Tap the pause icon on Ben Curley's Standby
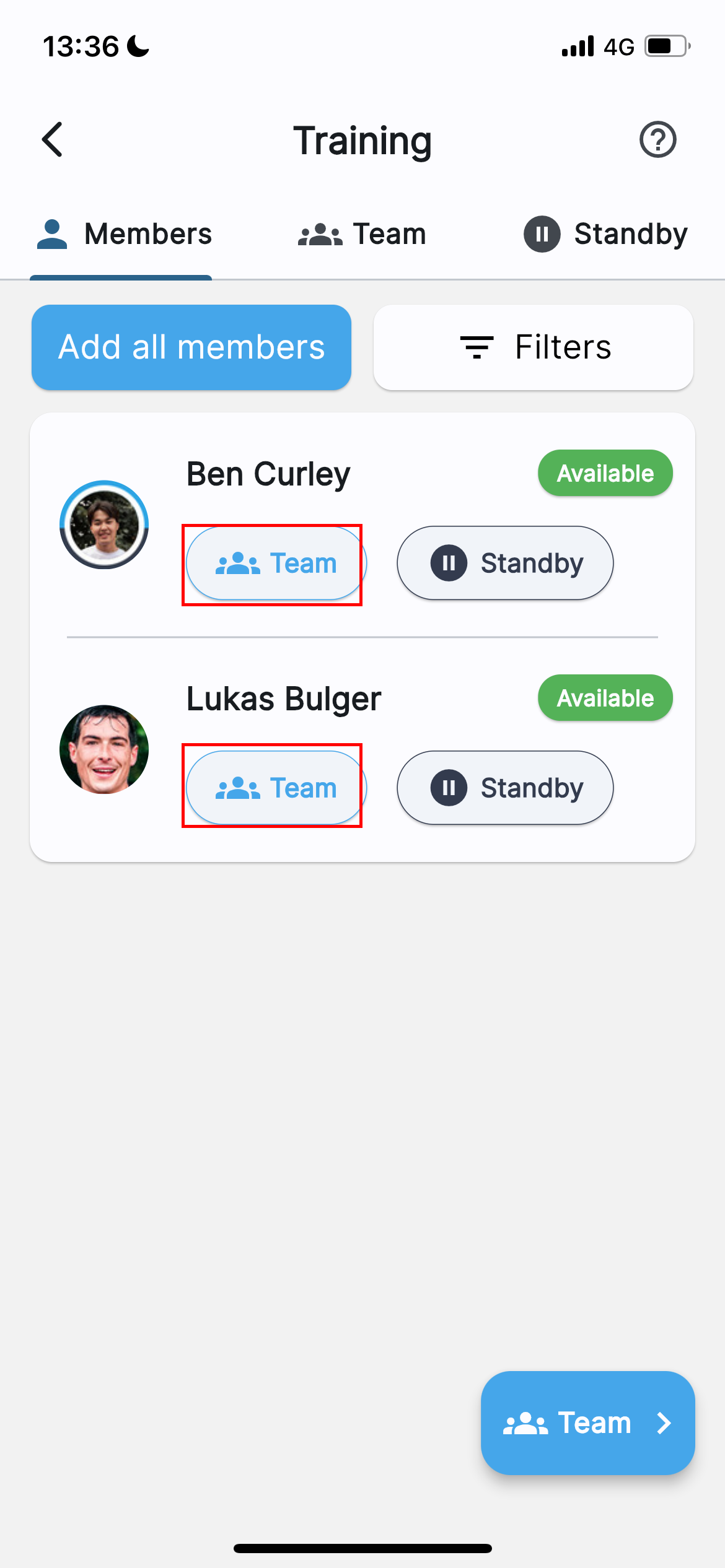Screen dimensions: 725x1568 449,563
